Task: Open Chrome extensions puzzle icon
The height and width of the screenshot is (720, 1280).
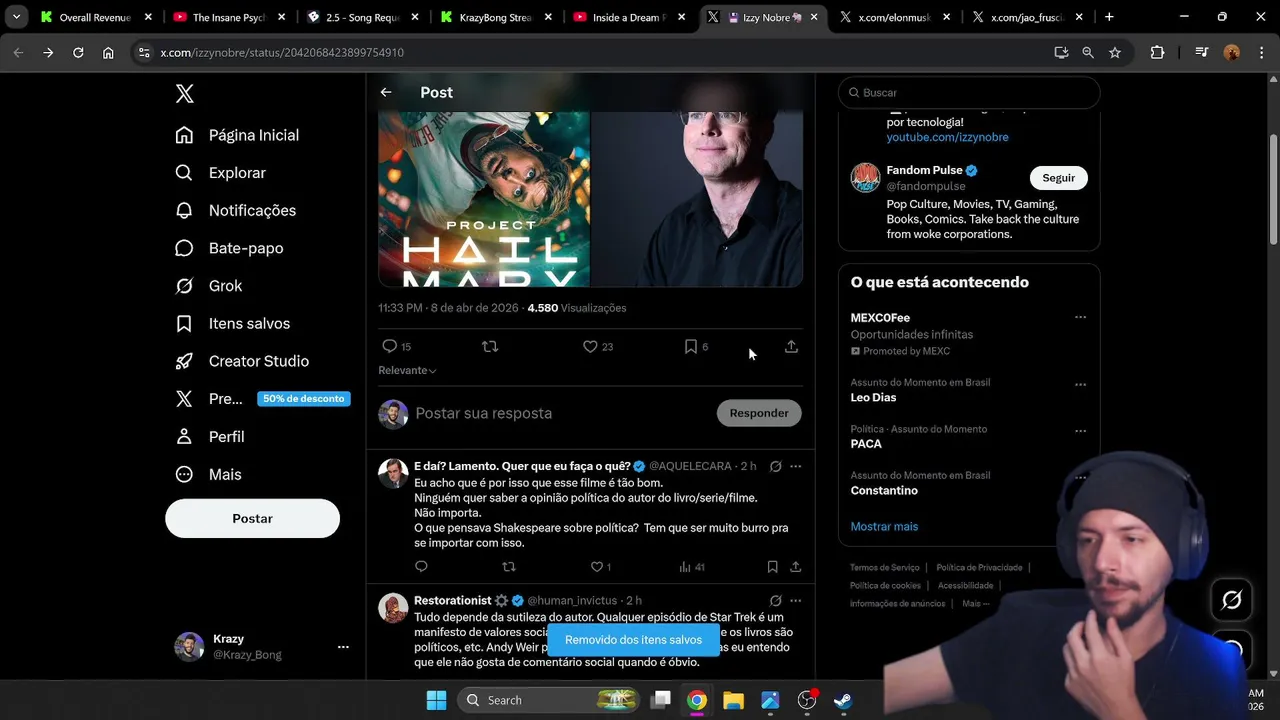Action: click(1157, 52)
